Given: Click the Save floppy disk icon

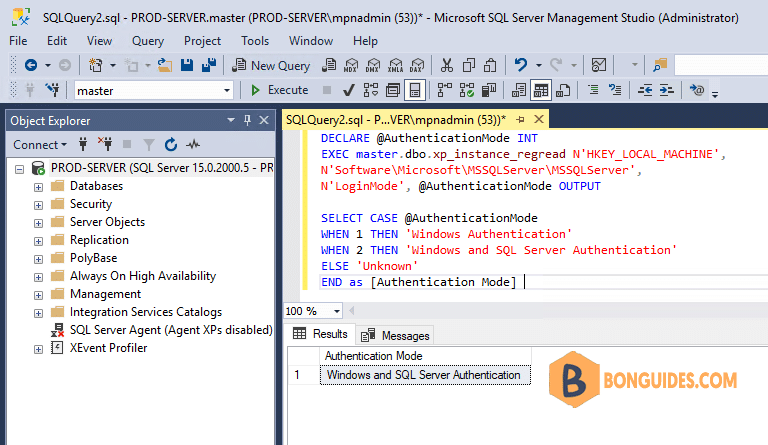Looking at the screenshot, I should [x=187, y=65].
